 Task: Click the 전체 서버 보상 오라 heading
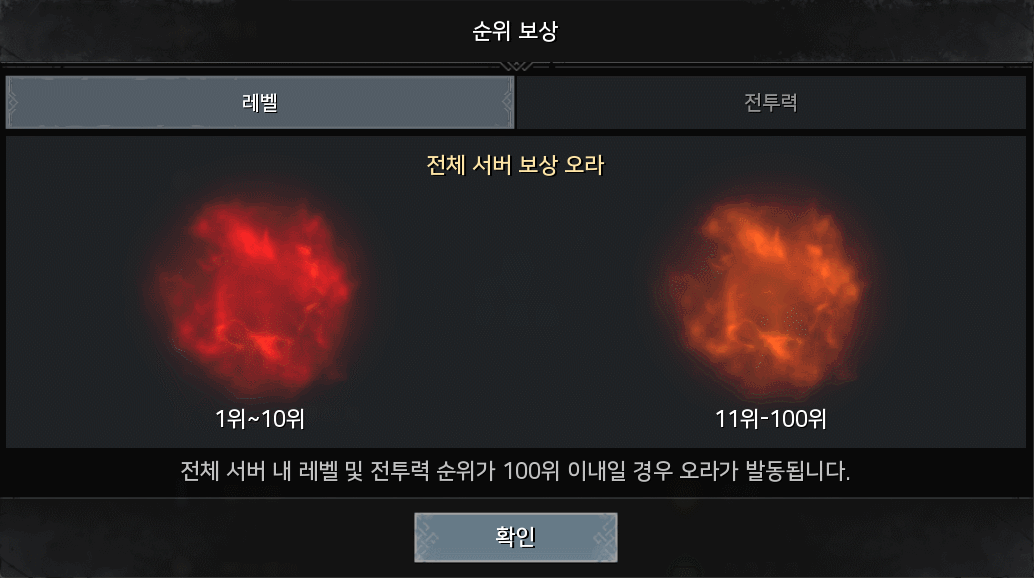pos(515,165)
